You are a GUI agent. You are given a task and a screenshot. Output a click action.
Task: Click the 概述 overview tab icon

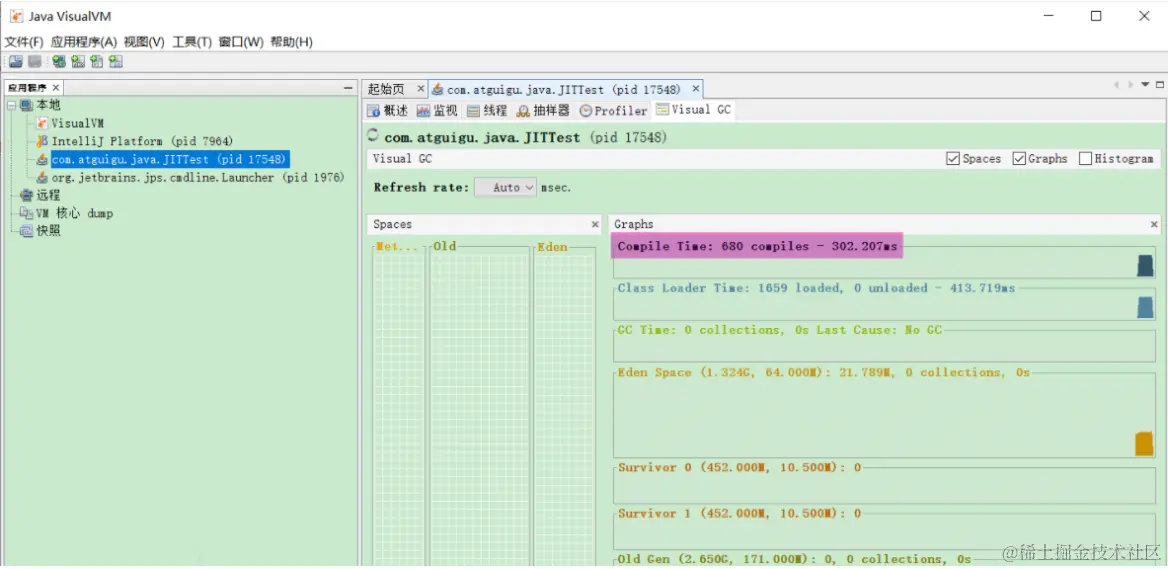pos(374,111)
